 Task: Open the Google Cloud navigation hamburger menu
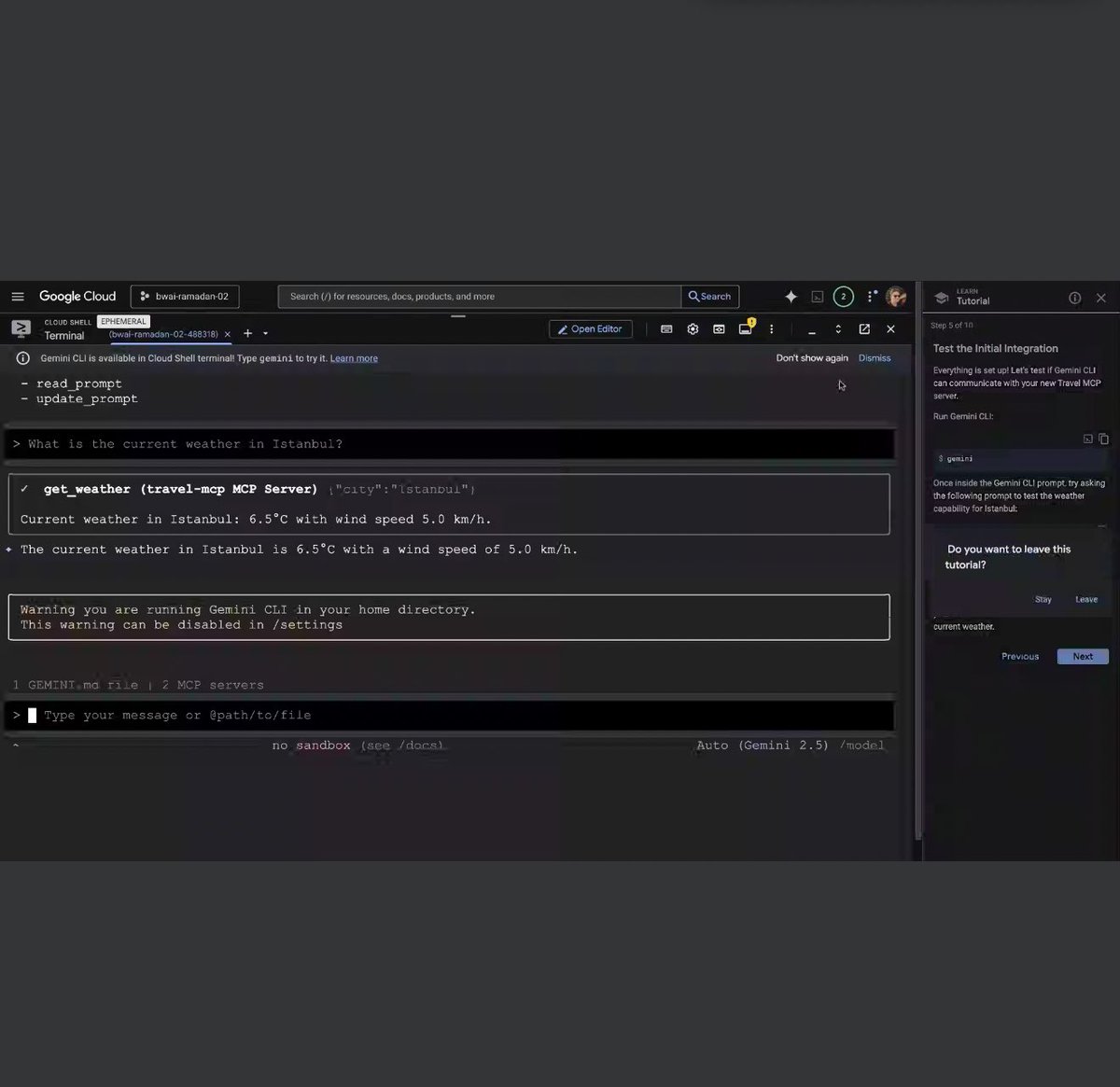pos(18,297)
